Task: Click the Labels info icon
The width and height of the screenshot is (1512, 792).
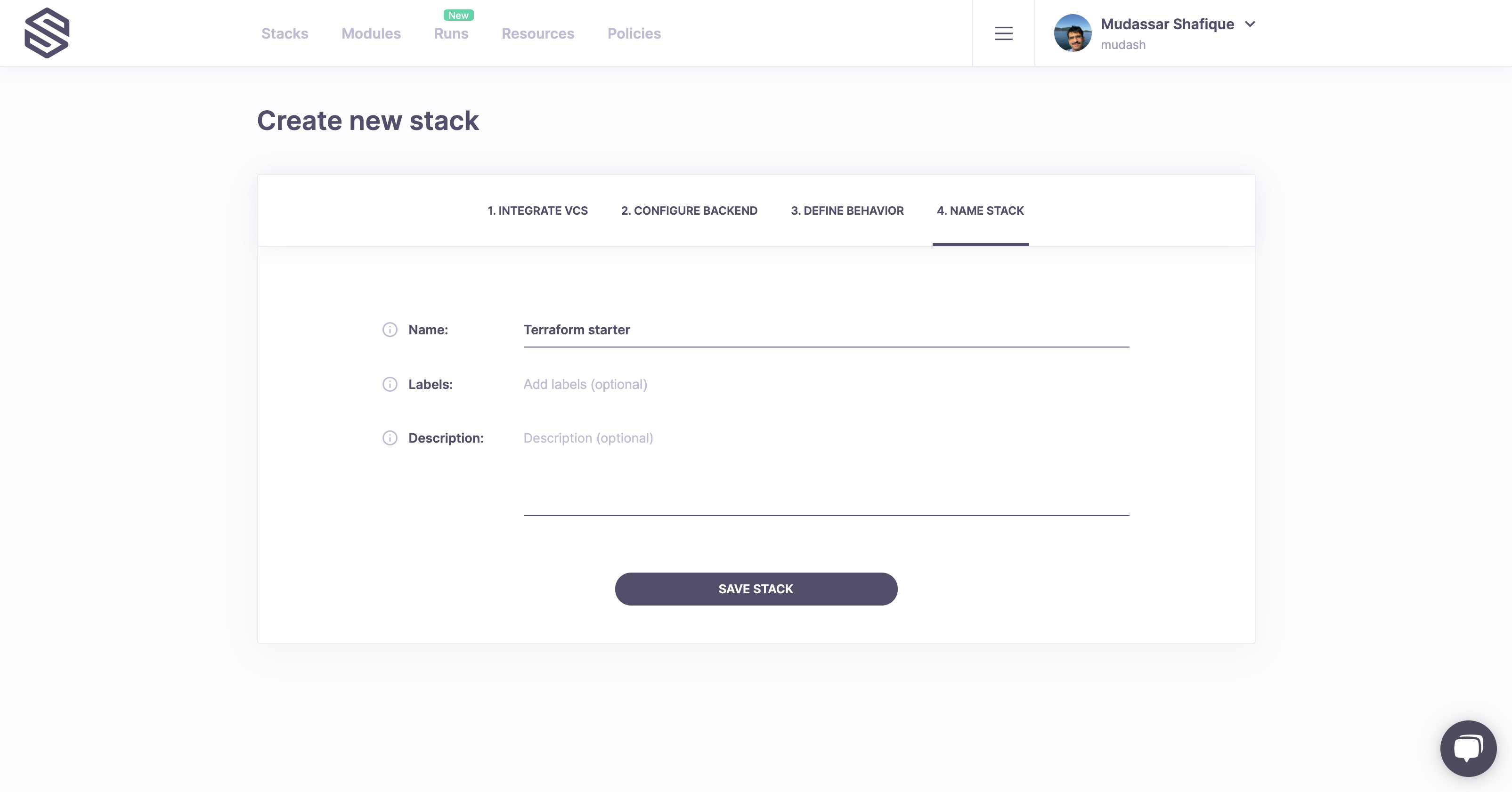Action: click(390, 384)
